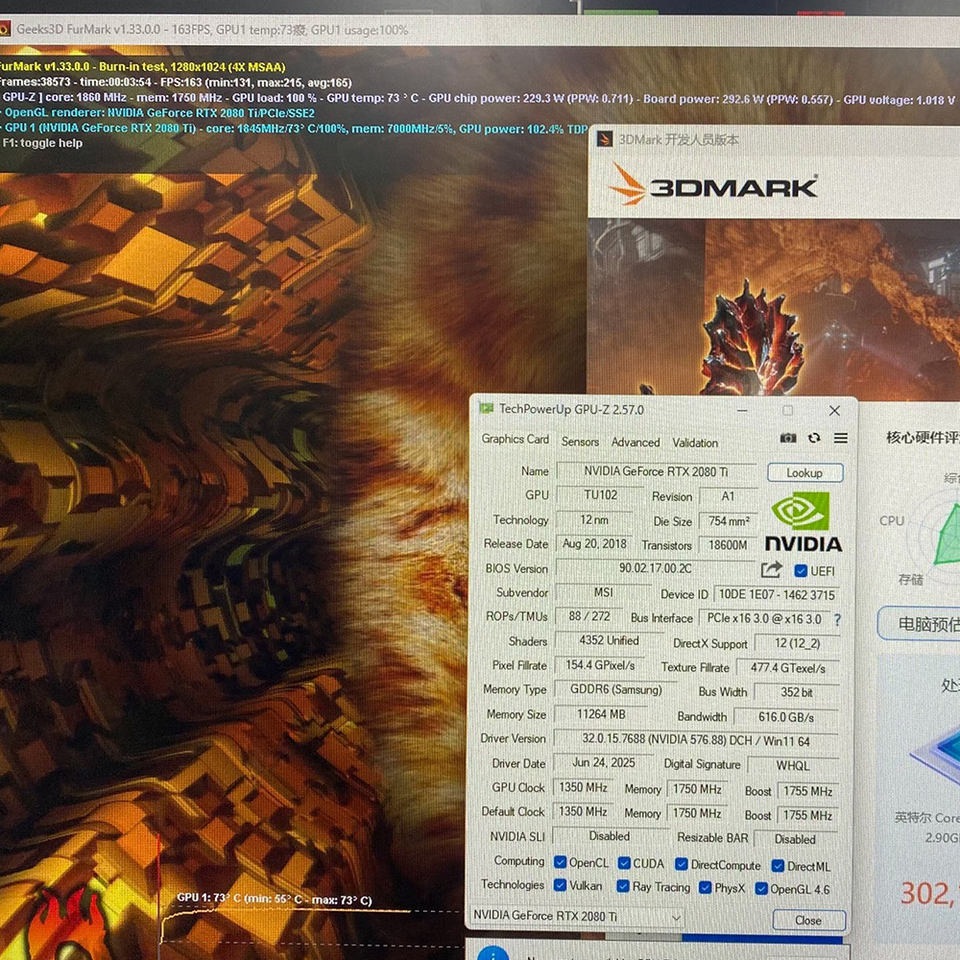Click Memory Type GDDR6 (Samsung) value
960x960 pixels.
click(616, 689)
